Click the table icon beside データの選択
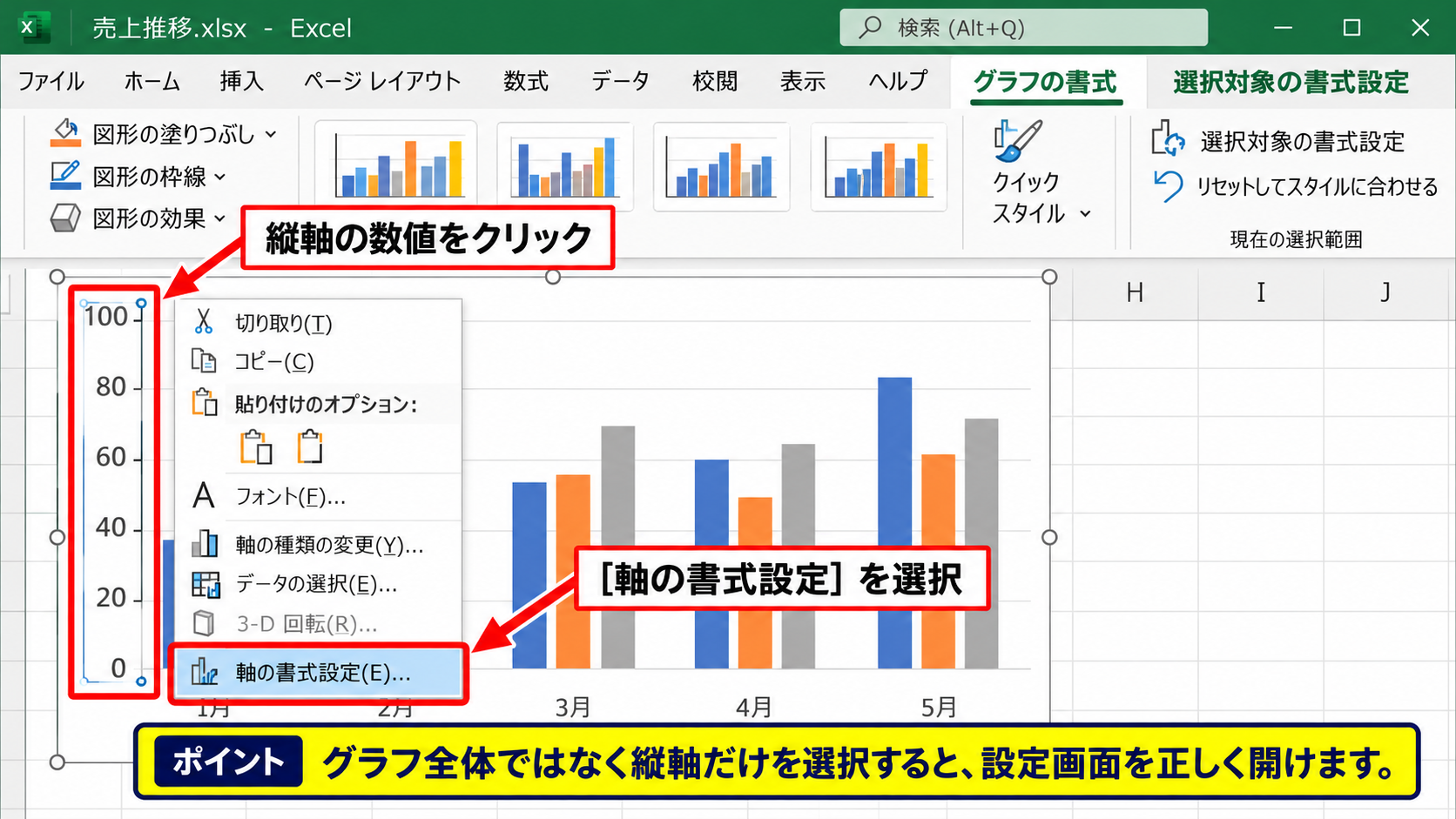The image size is (1456, 819). pos(206,584)
